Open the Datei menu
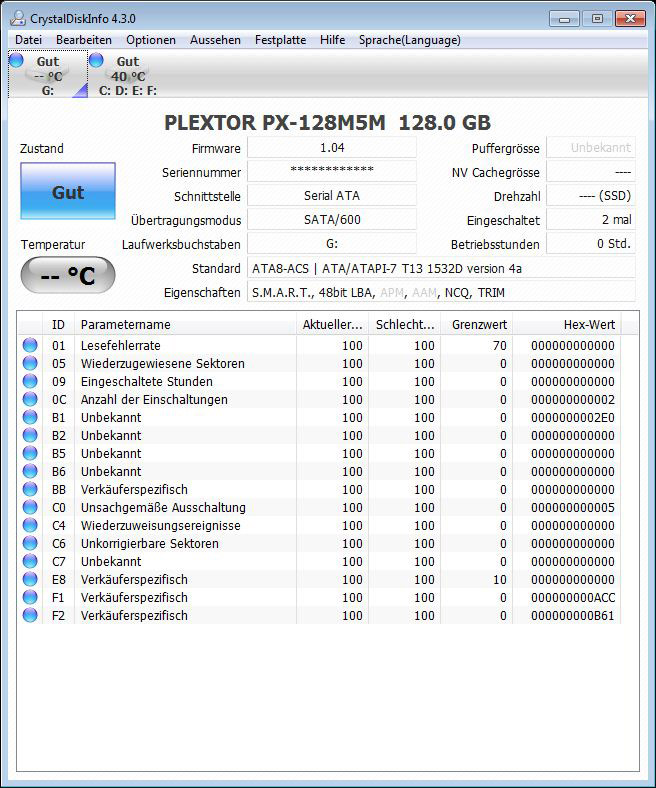This screenshot has height=788, width=656. point(28,40)
